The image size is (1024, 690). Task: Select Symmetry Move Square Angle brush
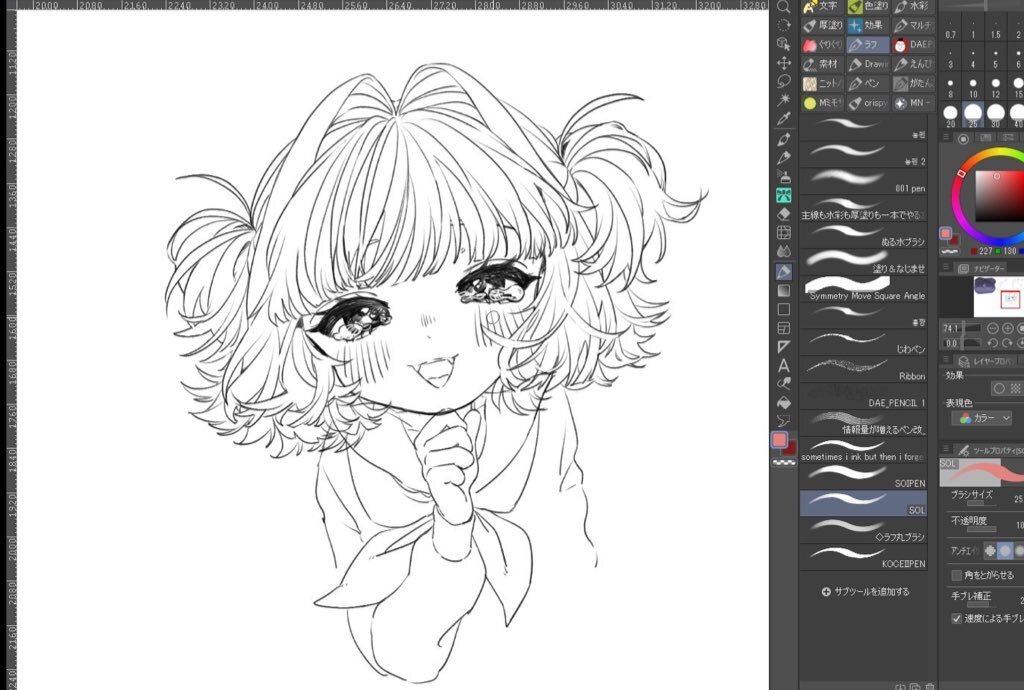[863, 289]
